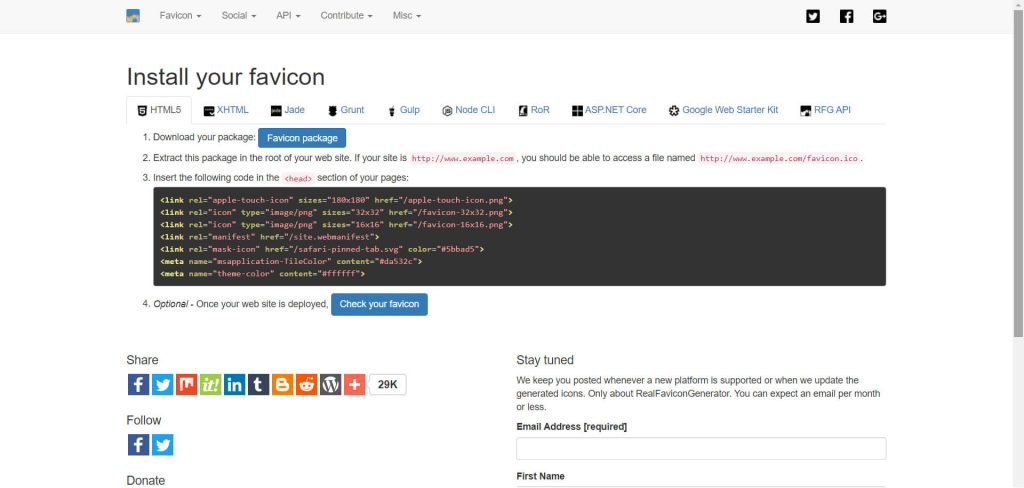Follow on Facebook under Follow section

[x=138, y=445]
